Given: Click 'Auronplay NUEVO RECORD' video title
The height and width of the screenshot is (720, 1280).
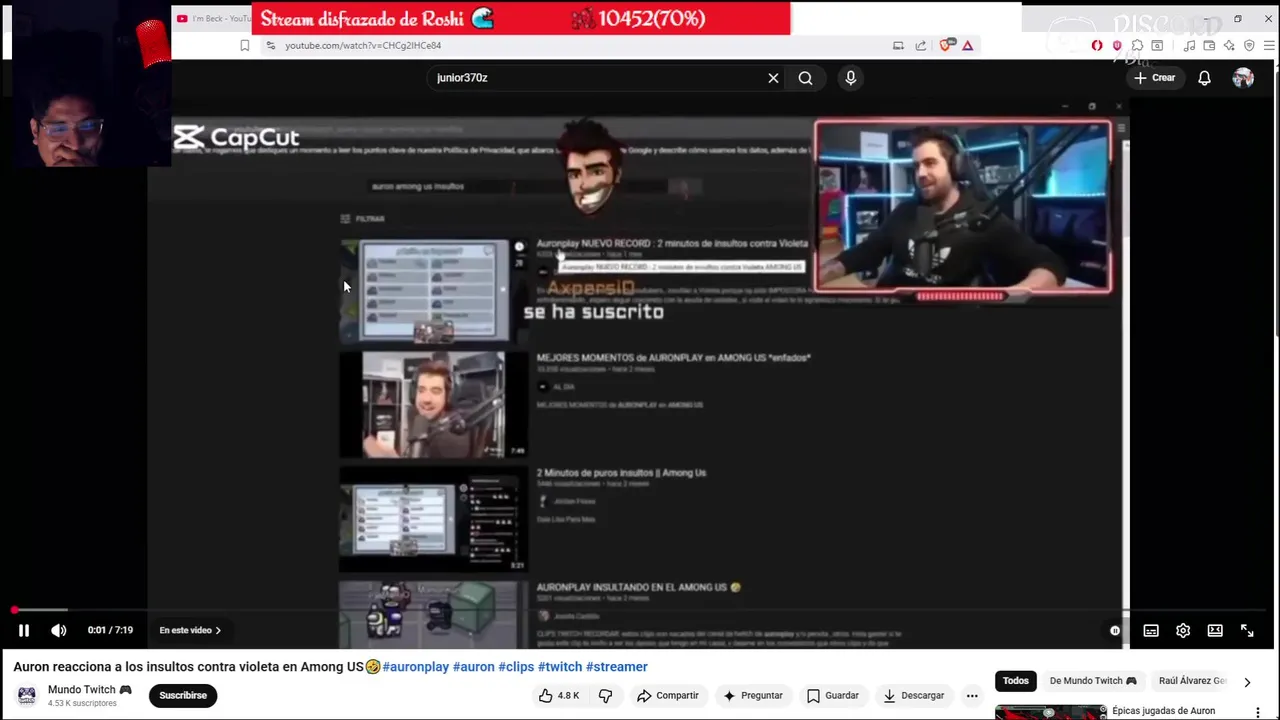Looking at the screenshot, I should [672, 243].
